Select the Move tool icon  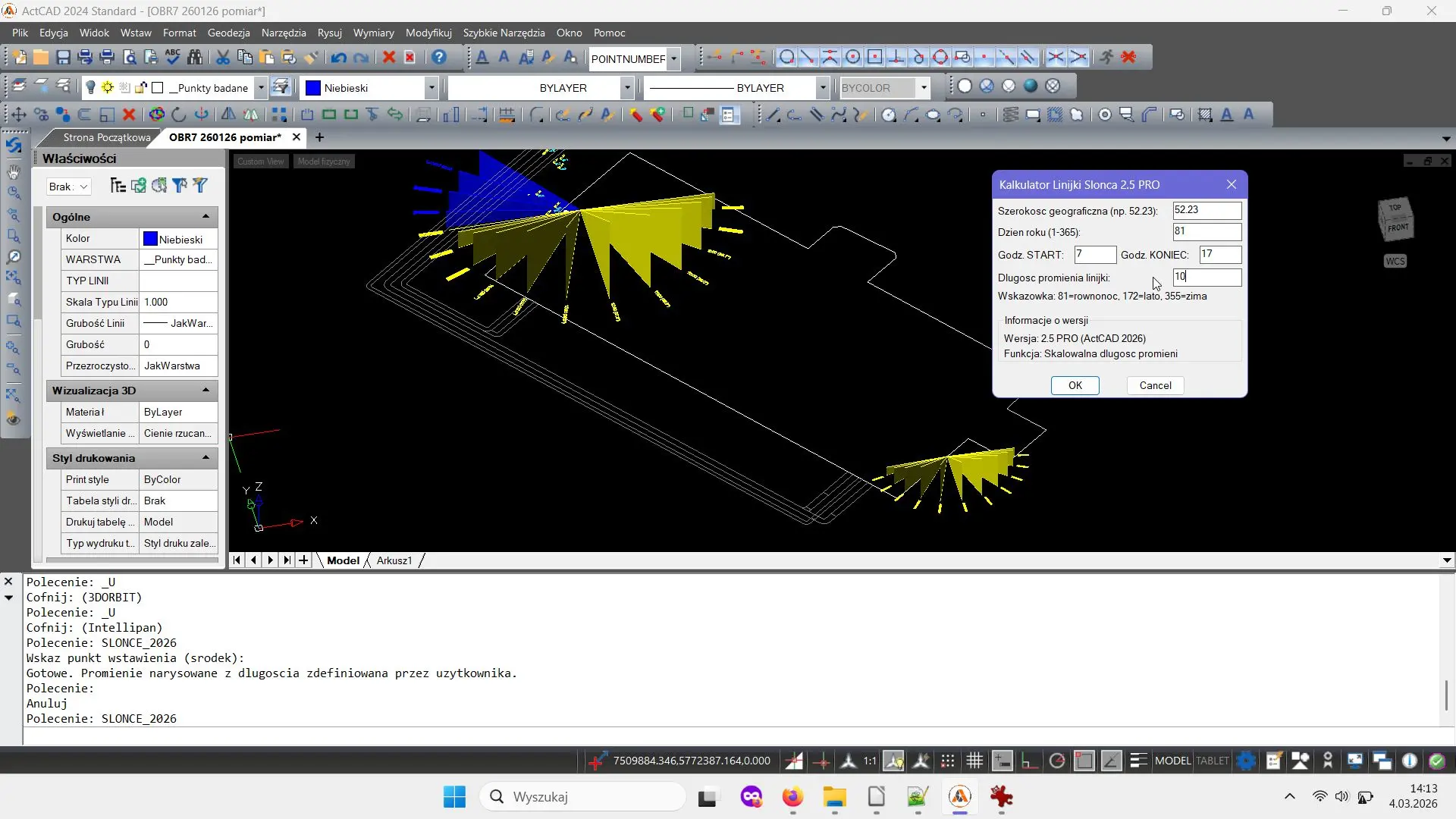pyautogui.click(x=18, y=115)
